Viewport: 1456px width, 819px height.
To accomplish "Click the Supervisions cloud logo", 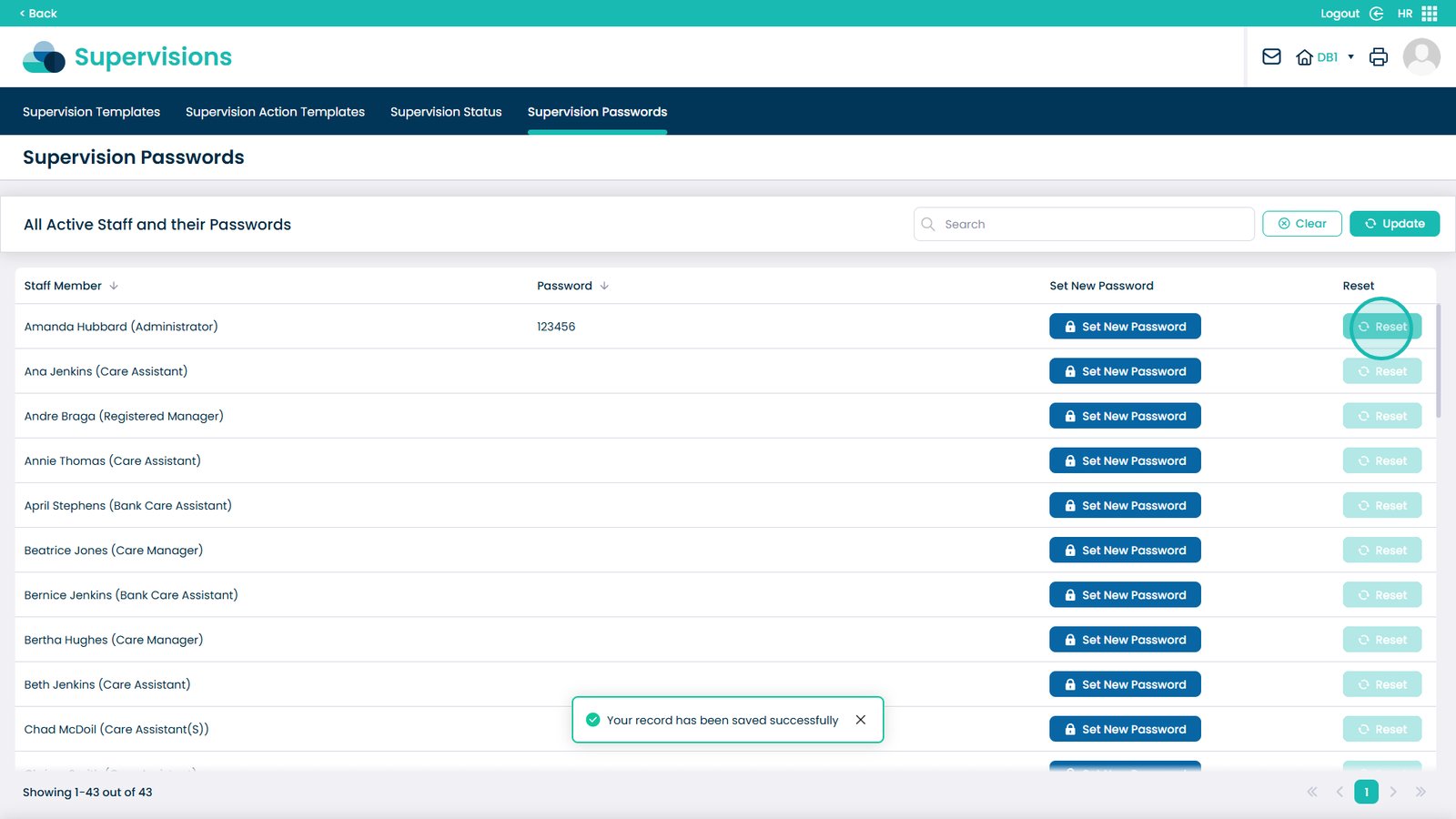I will [x=44, y=57].
